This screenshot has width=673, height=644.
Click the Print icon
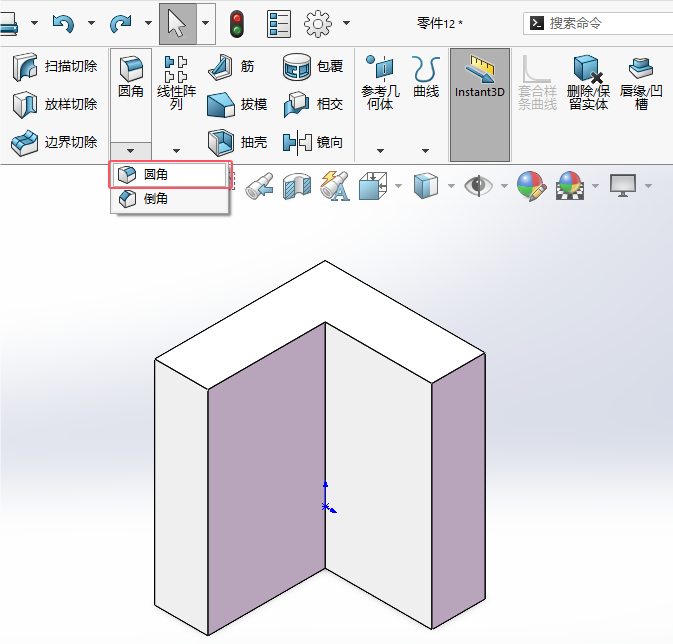(9, 24)
